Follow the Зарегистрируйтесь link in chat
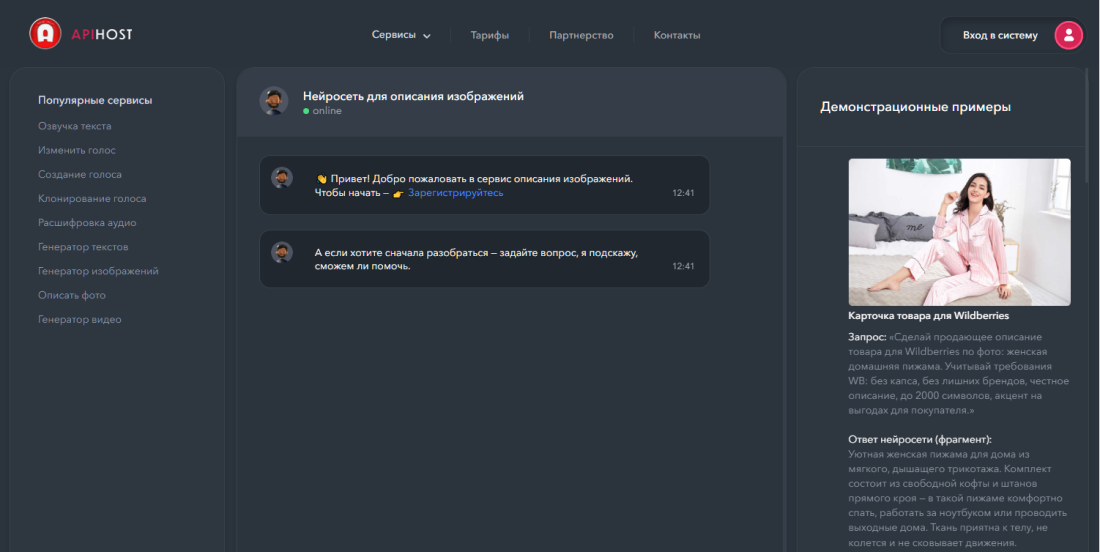The image size is (1100, 552). [455, 193]
